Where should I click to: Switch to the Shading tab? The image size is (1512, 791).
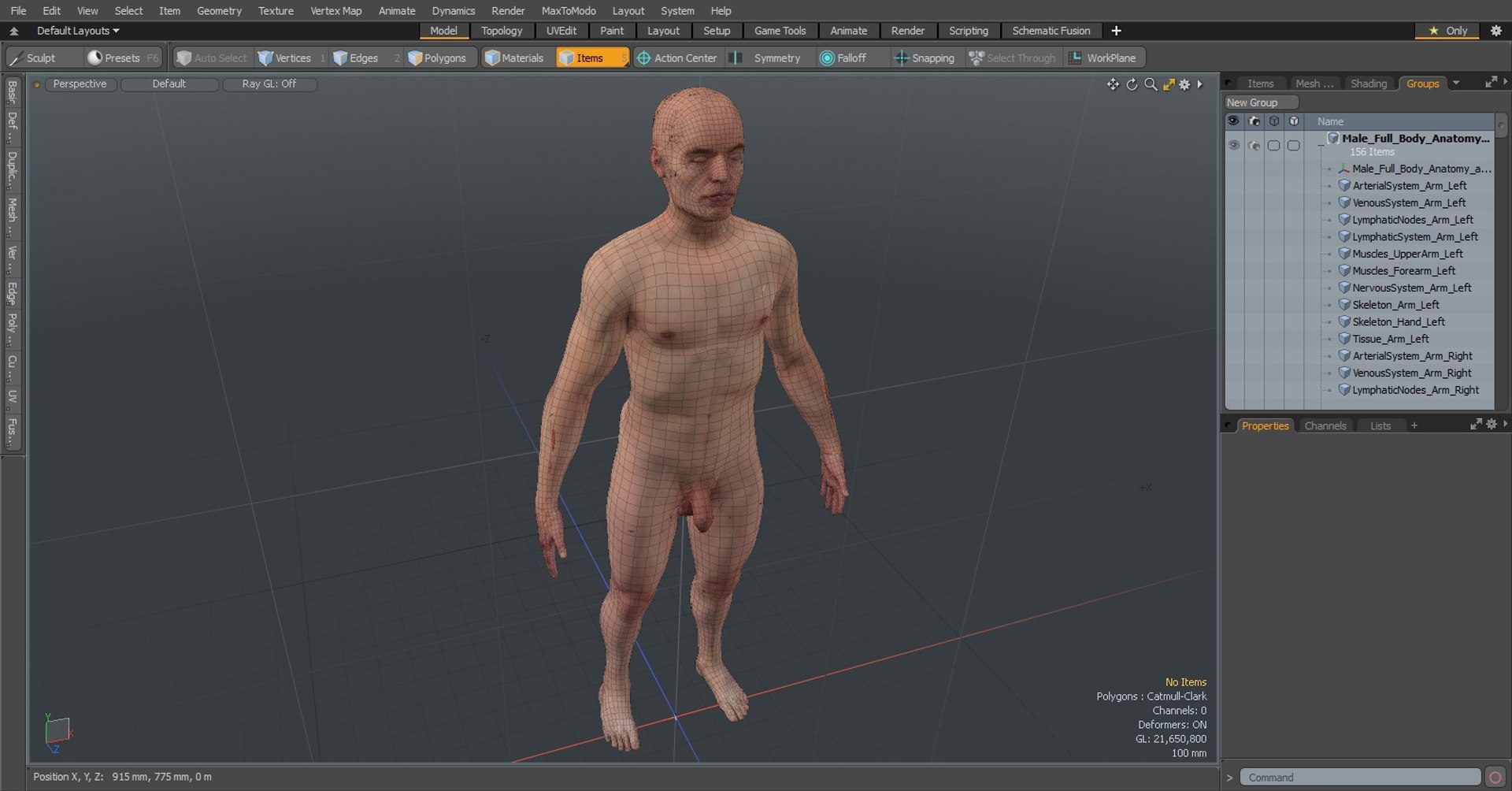coord(1369,84)
